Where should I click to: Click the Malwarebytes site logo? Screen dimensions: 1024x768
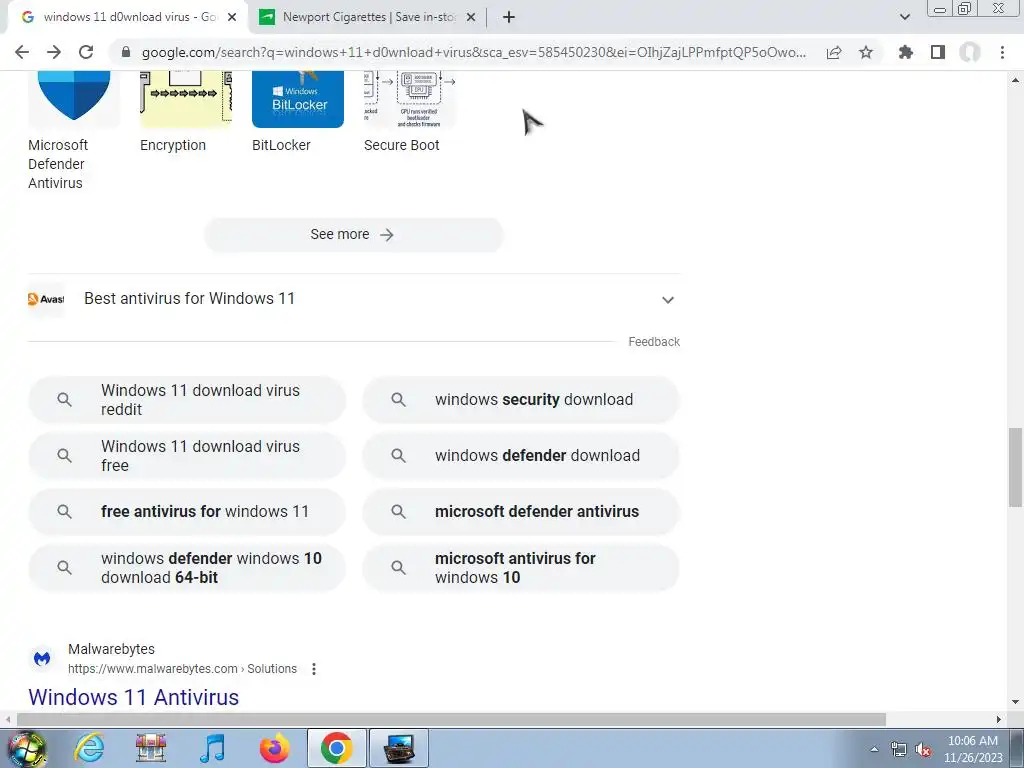pyautogui.click(x=42, y=658)
